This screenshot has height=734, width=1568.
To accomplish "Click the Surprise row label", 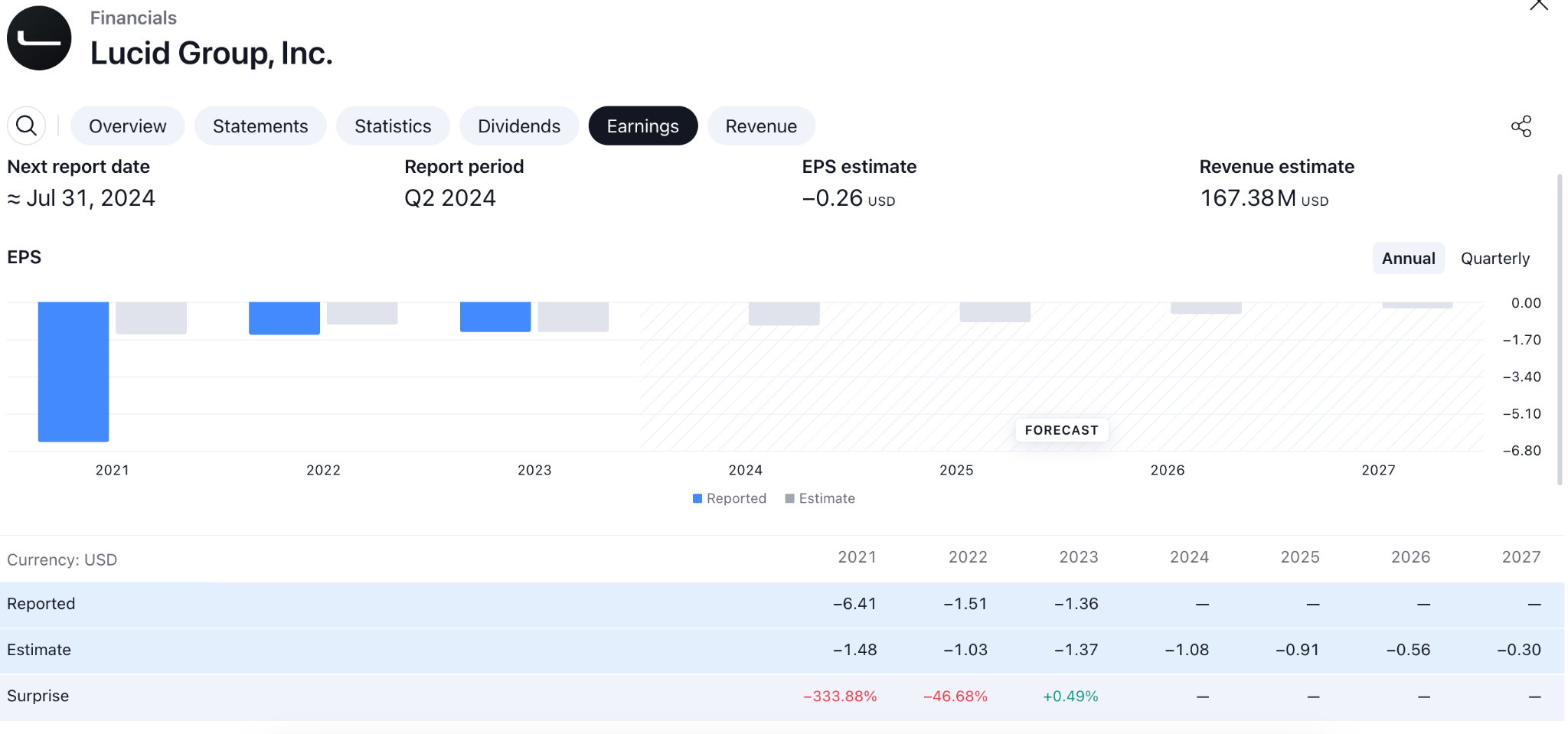I will tap(38, 696).
